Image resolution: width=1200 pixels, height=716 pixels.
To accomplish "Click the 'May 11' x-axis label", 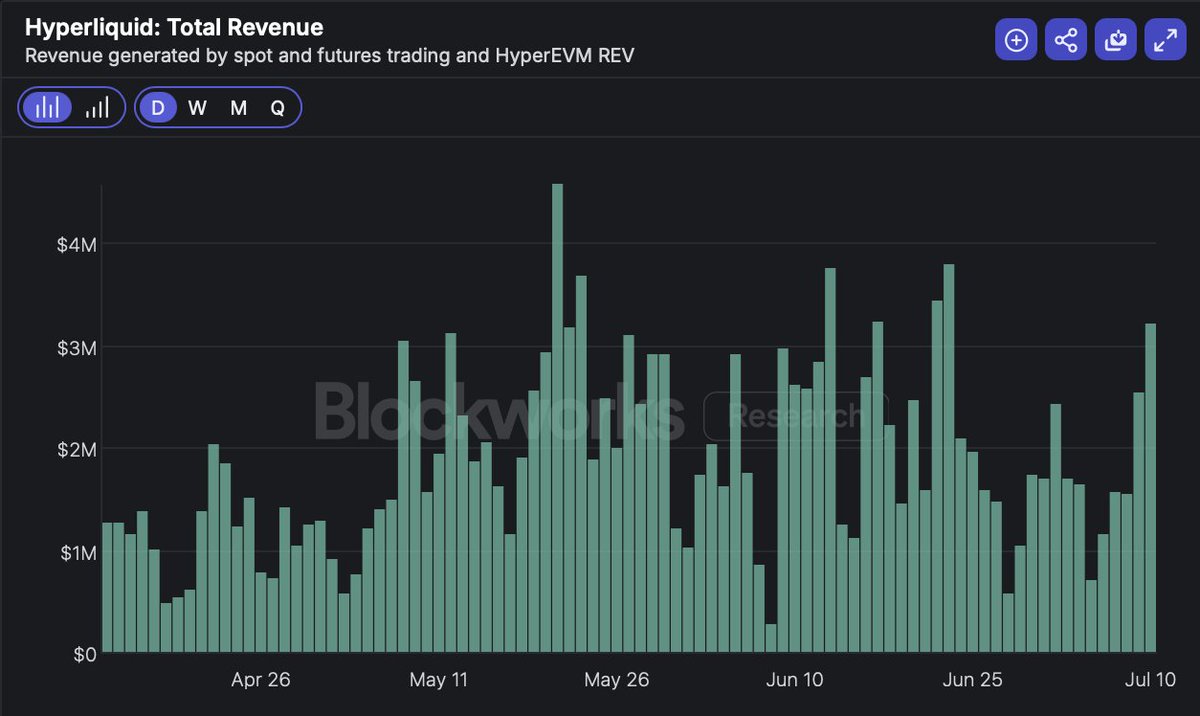I will [x=438, y=680].
